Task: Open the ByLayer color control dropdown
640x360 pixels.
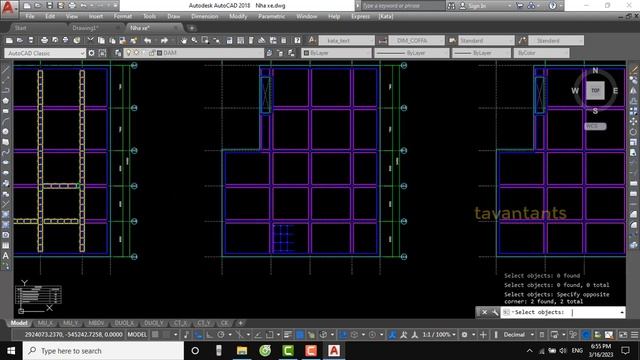Action: coord(335,53)
